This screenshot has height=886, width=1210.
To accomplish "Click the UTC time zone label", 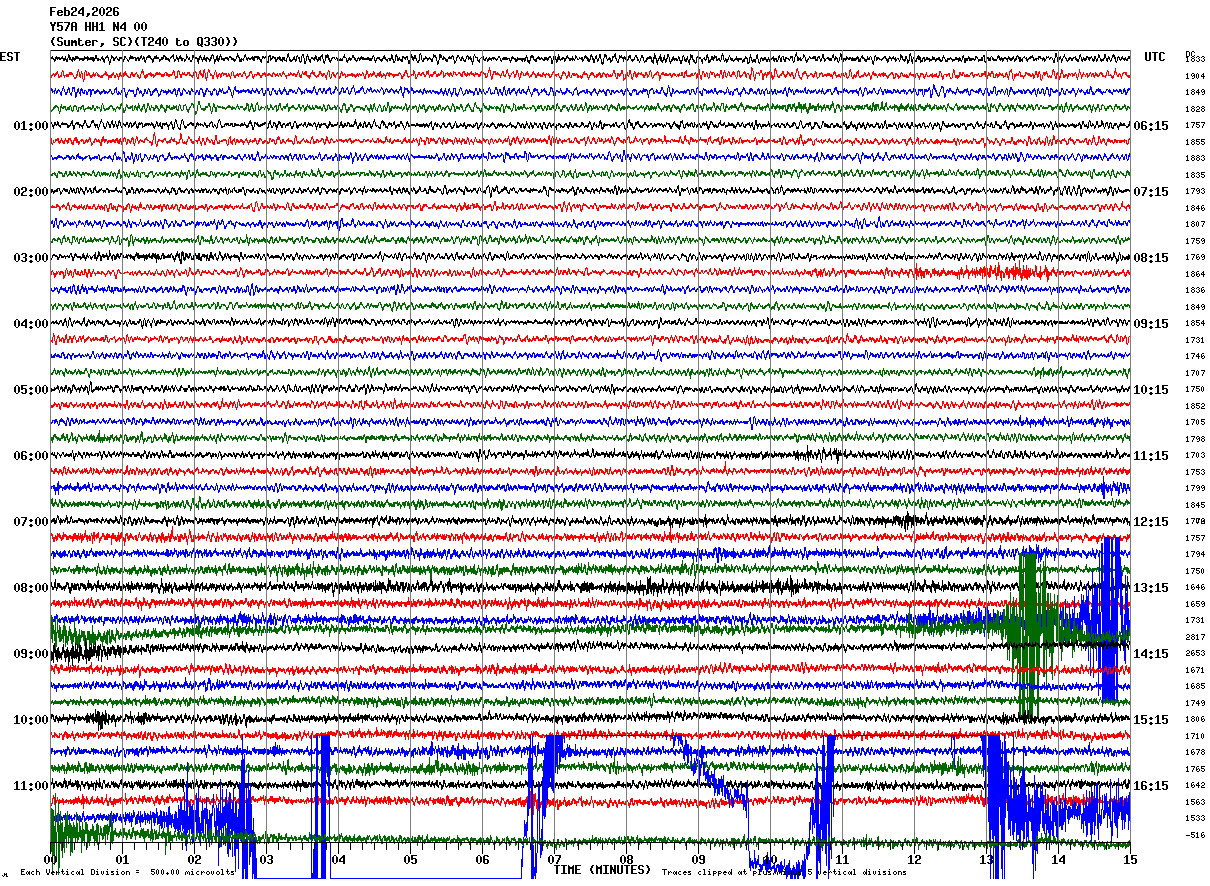I will click(x=1155, y=57).
